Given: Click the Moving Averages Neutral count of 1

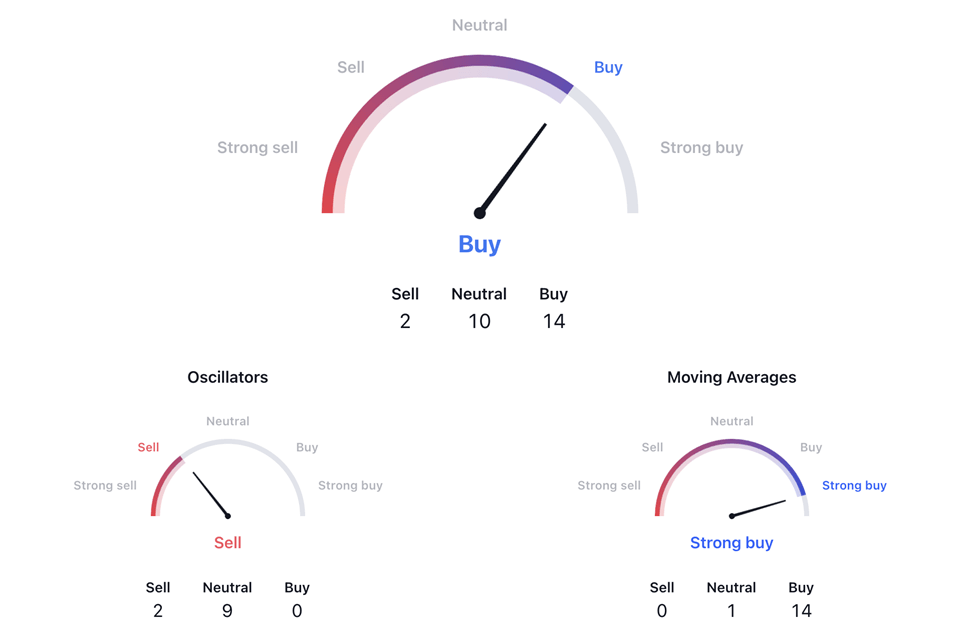Looking at the screenshot, I should tap(731, 611).
